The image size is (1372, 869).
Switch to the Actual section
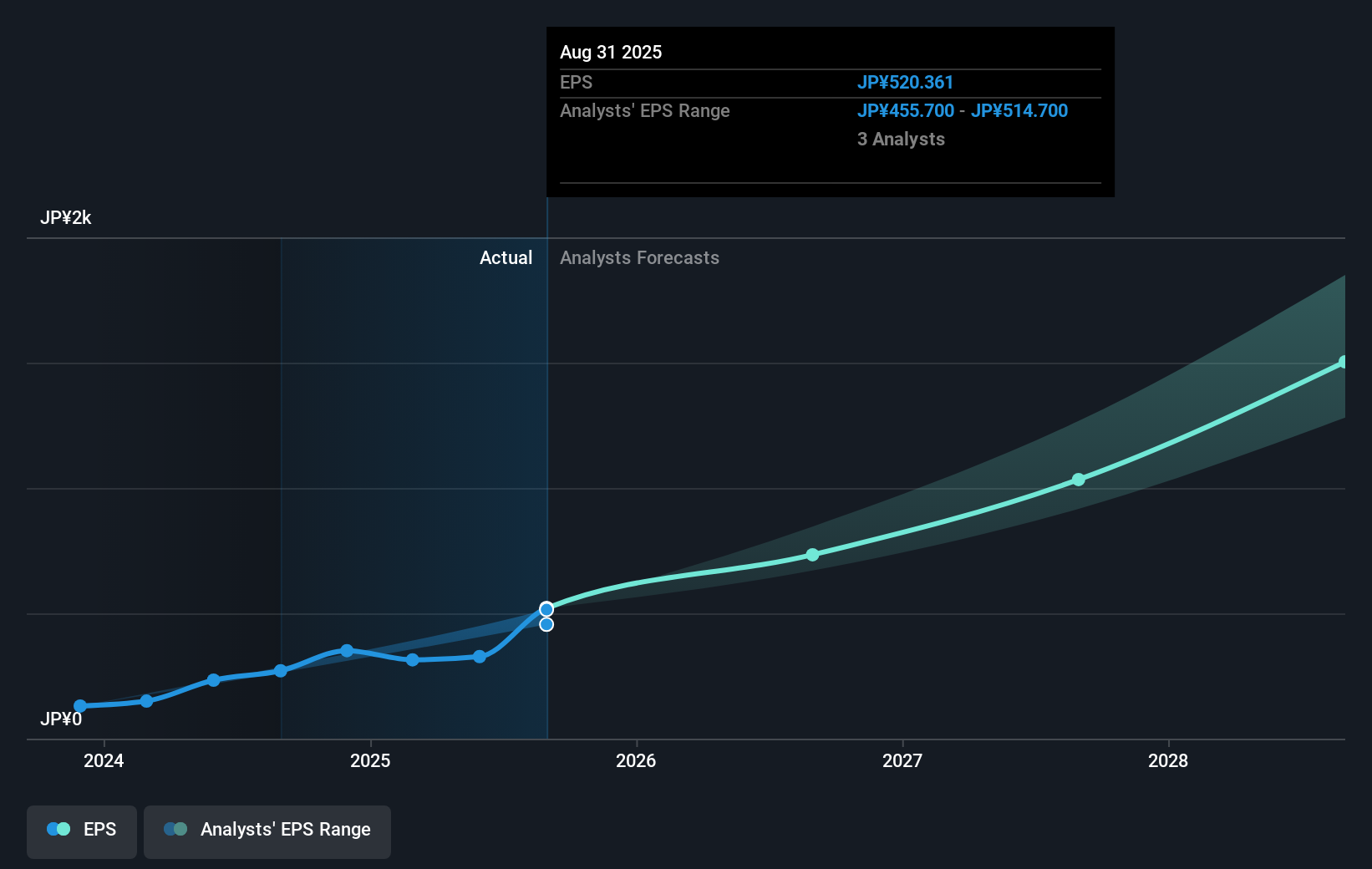coord(506,257)
